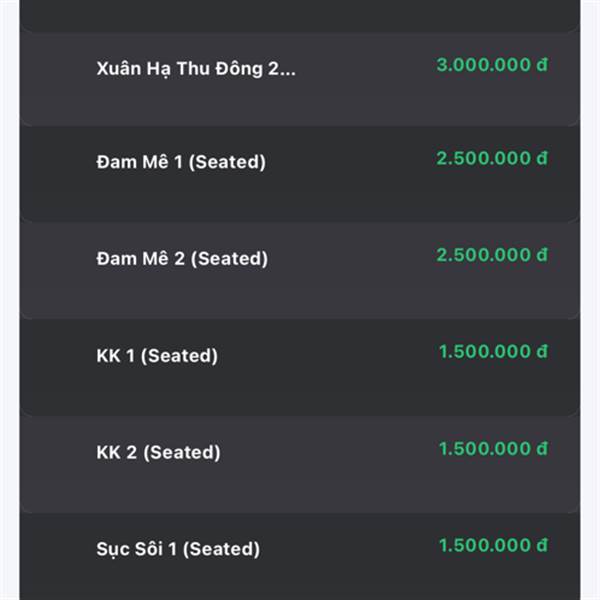Tap the 3.000.000 đ price
The width and height of the screenshot is (600, 600).
(492, 65)
